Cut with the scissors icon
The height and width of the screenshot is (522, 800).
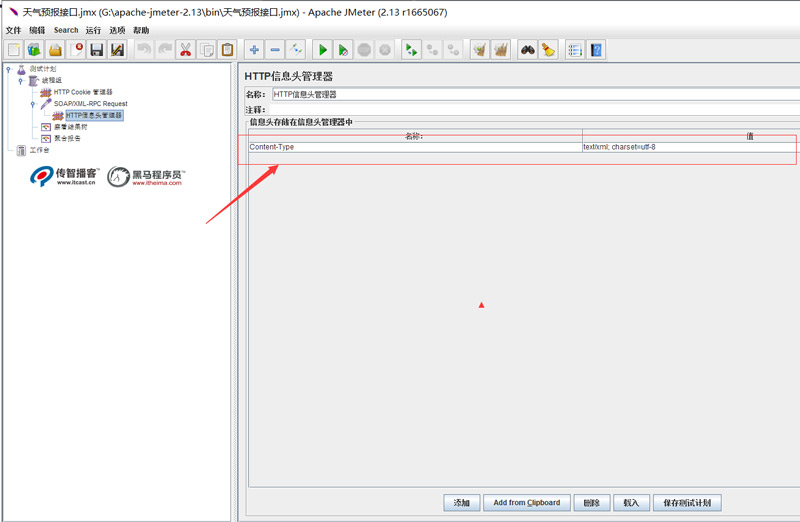coord(186,50)
